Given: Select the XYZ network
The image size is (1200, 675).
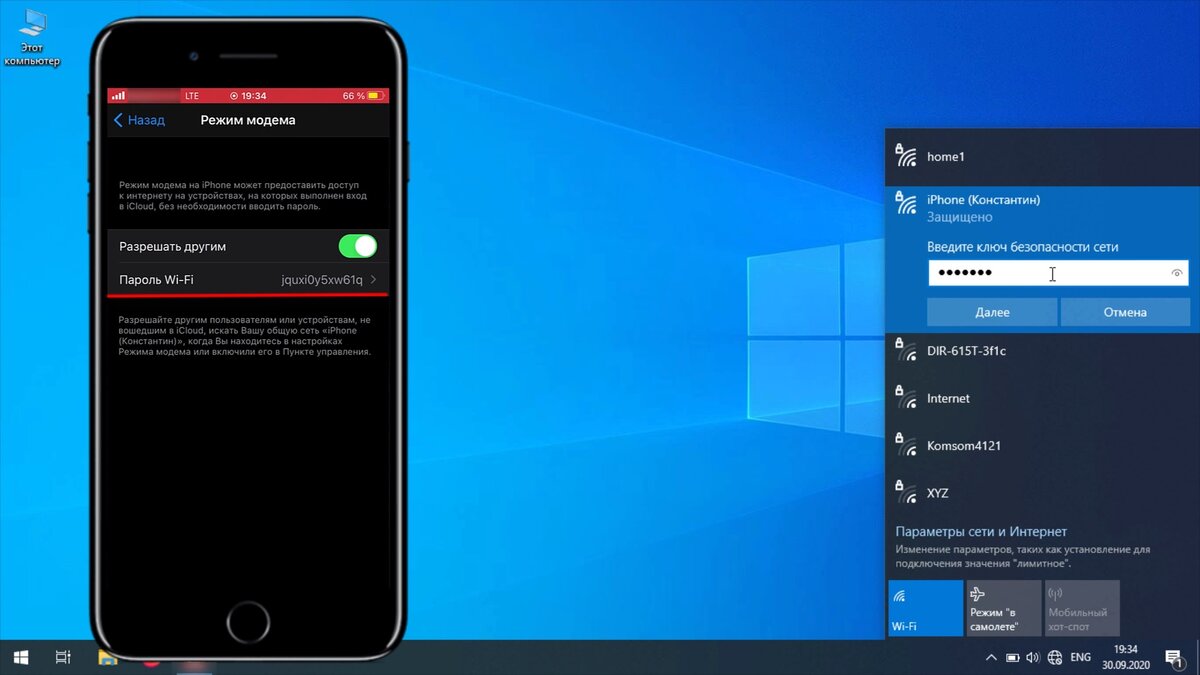Looking at the screenshot, I should click(1042, 493).
